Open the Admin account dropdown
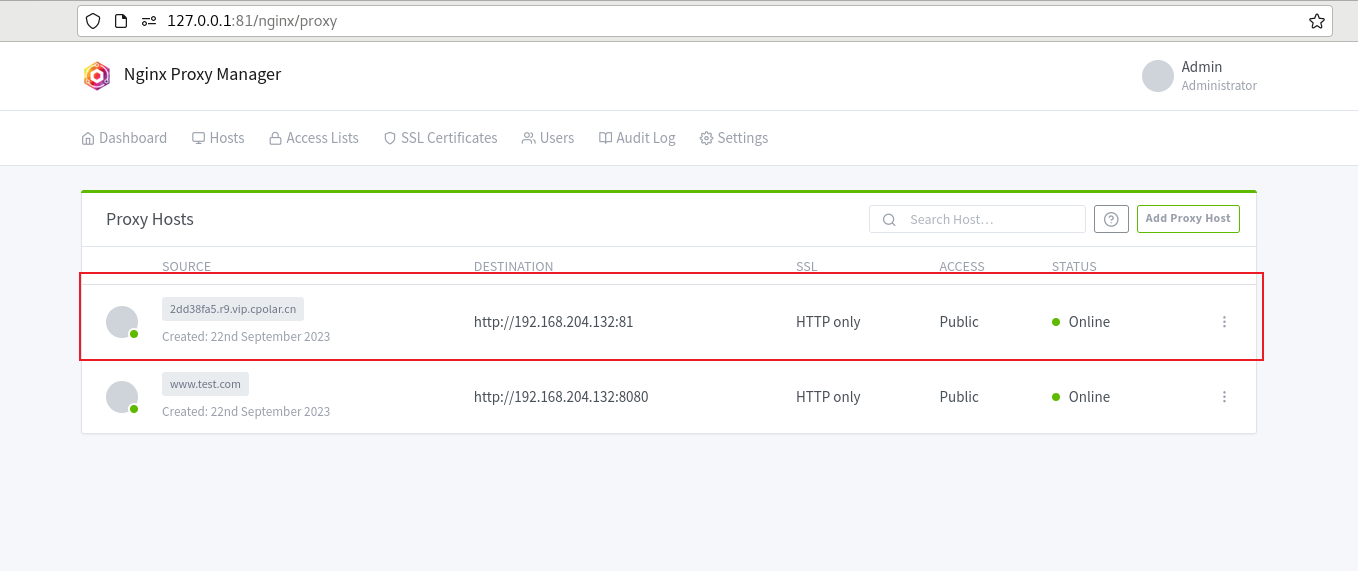1358x571 pixels. 1200,76
